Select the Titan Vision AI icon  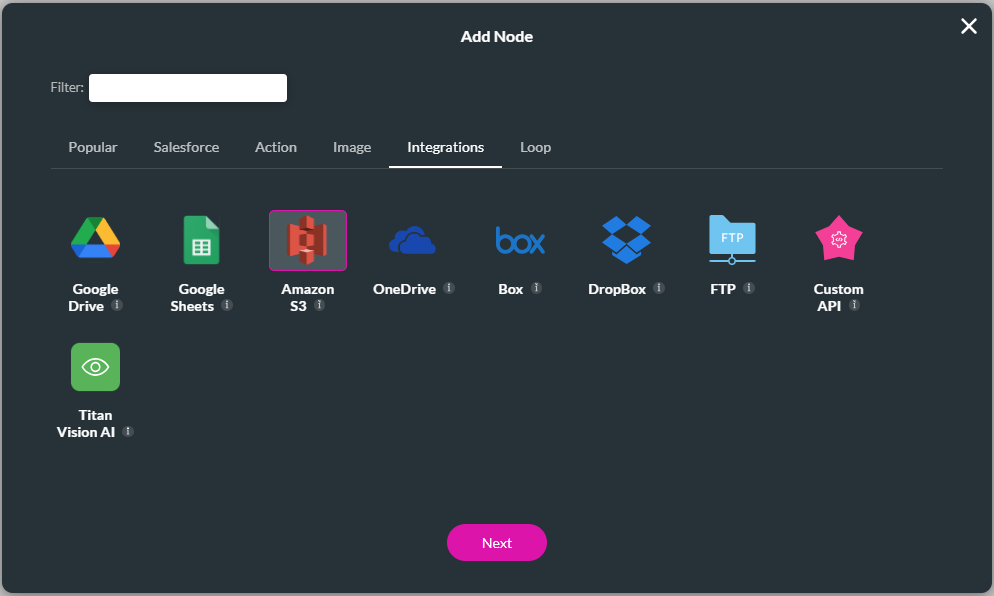click(95, 366)
